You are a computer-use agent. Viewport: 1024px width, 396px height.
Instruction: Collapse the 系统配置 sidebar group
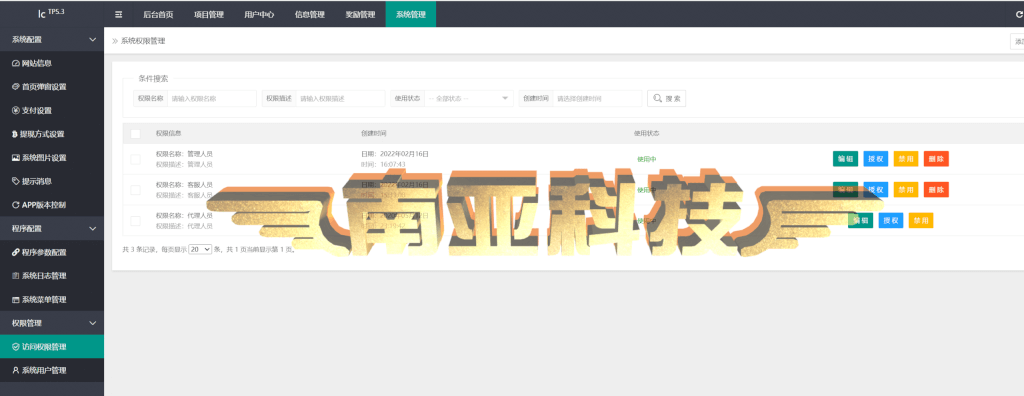tap(52, 39)
